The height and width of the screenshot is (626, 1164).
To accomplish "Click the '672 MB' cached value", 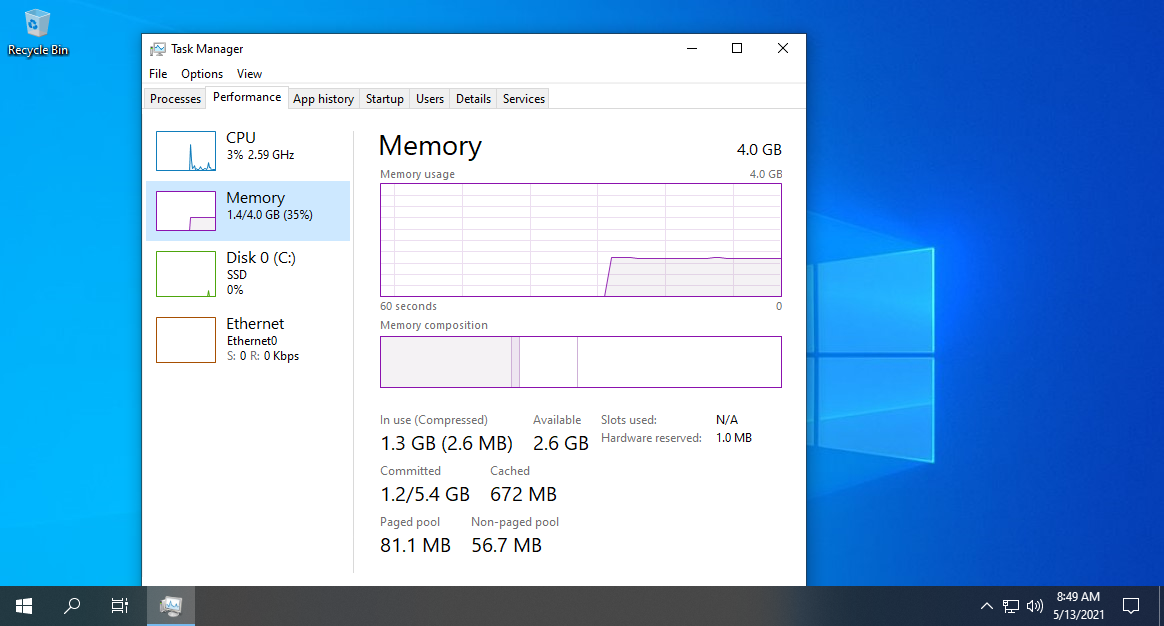I will [x=523, y=495].
